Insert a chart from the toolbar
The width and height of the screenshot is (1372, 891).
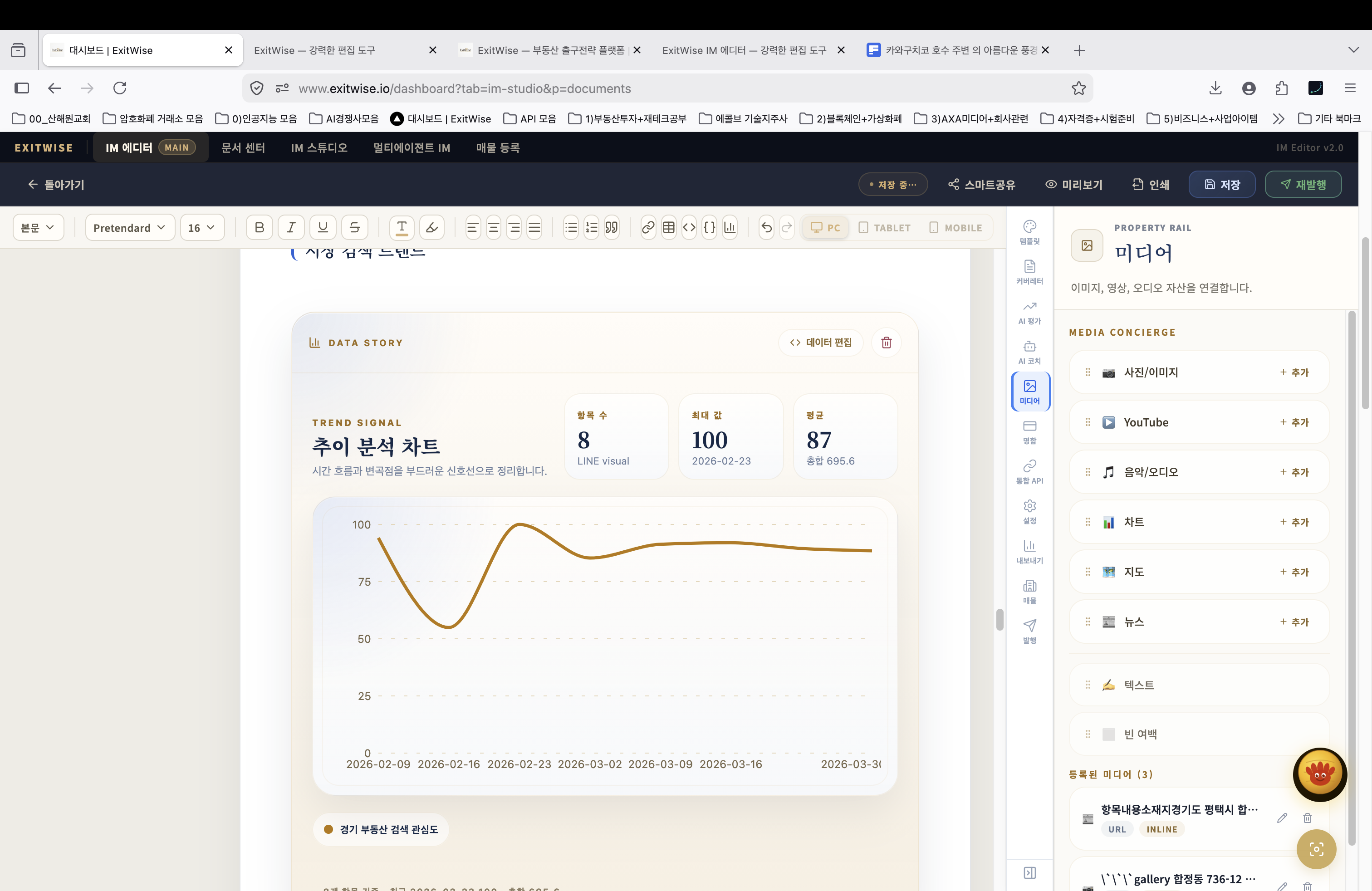[730, 228]
